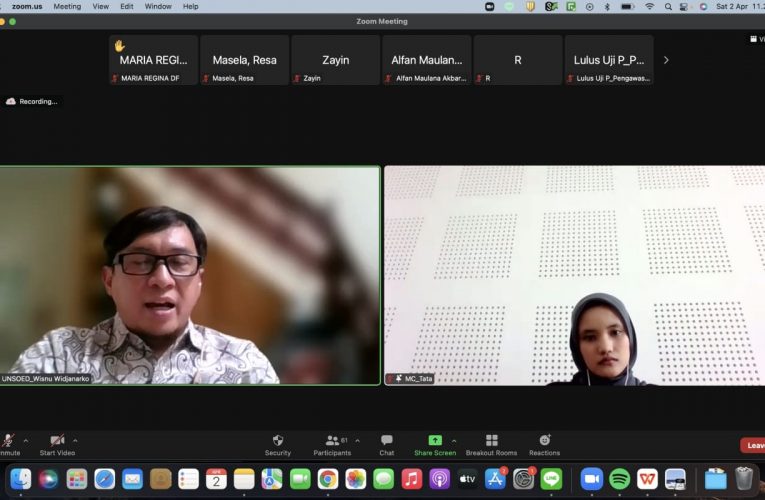Open App Store from the dock
This screenshot has height=500, width=765.
click(495, 479)
